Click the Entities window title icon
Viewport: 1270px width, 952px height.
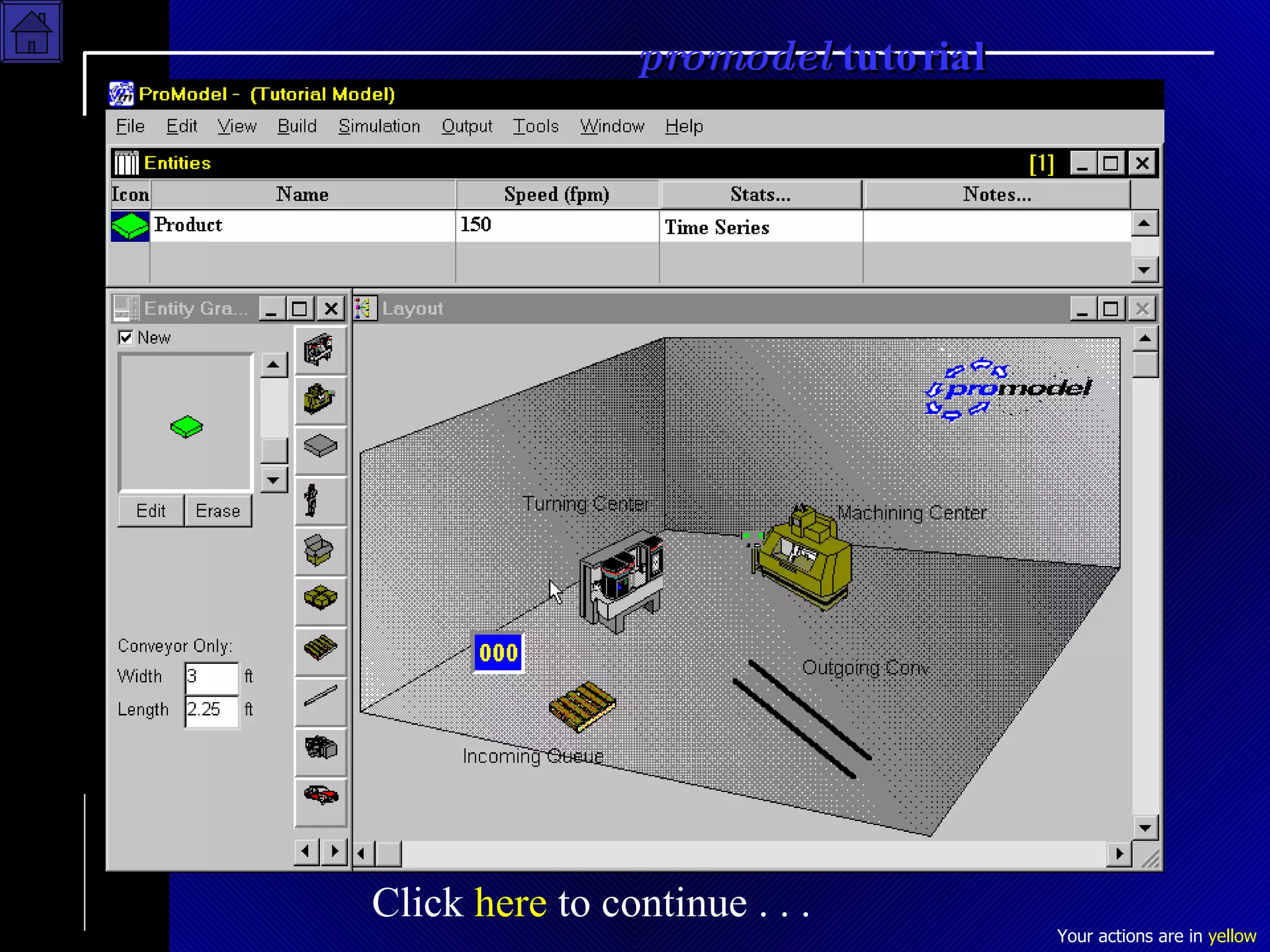point(127,163)
